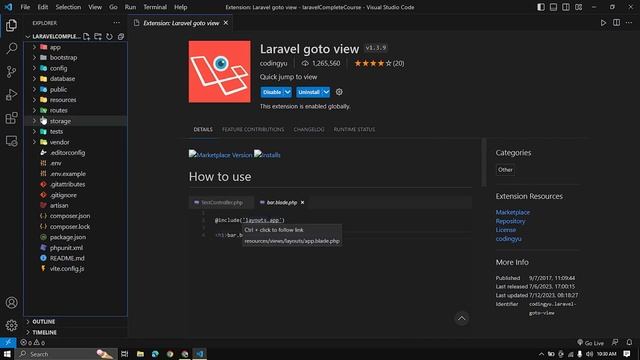Toggle secondary side bar layout icon

click(x=566, y=7)
